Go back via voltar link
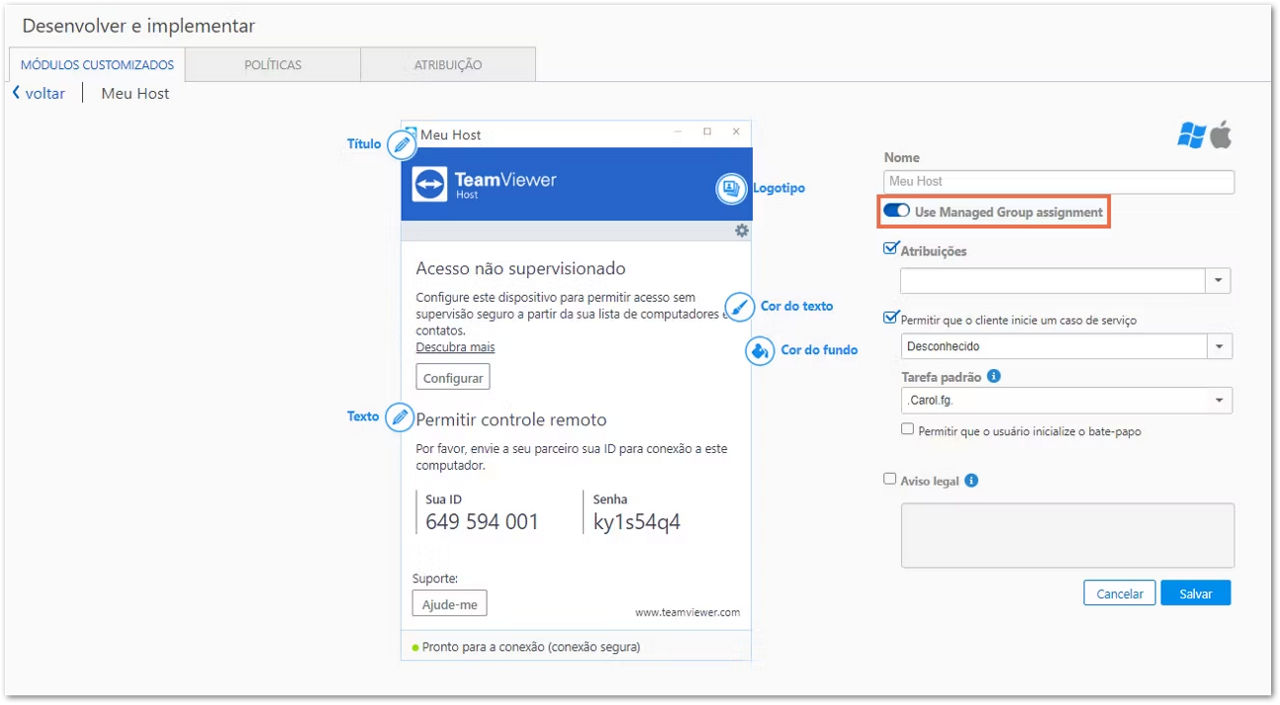Screen dimensions: 1280x705 pos(45,93)
